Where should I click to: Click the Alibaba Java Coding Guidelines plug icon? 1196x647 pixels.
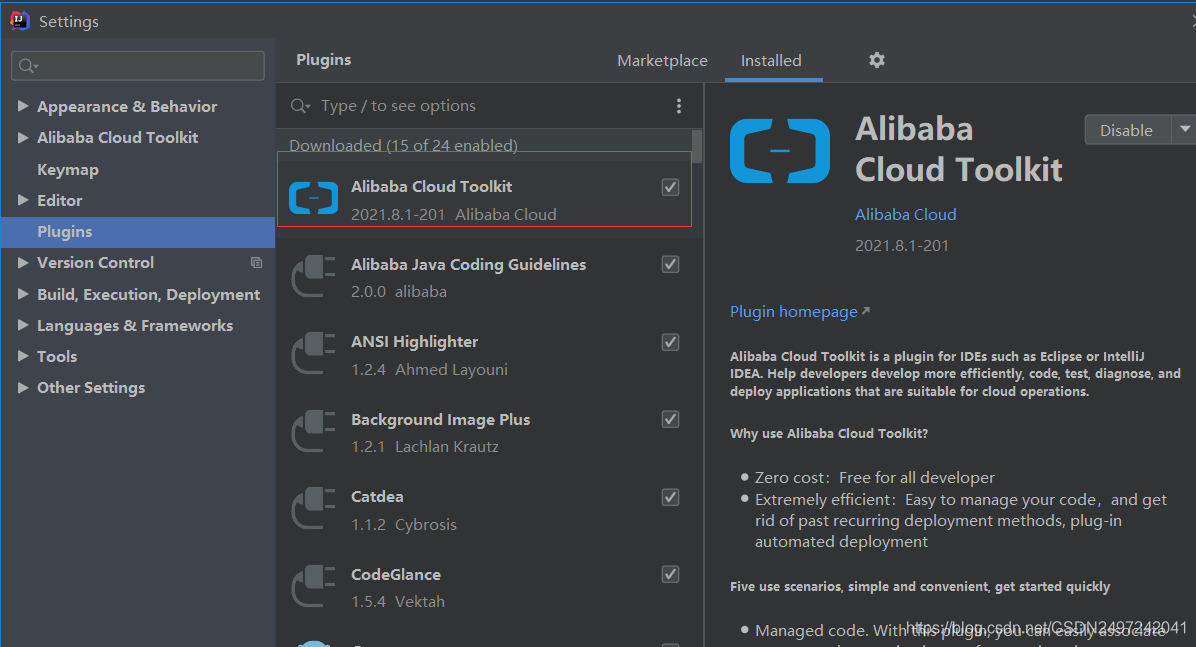coord(313,276)
